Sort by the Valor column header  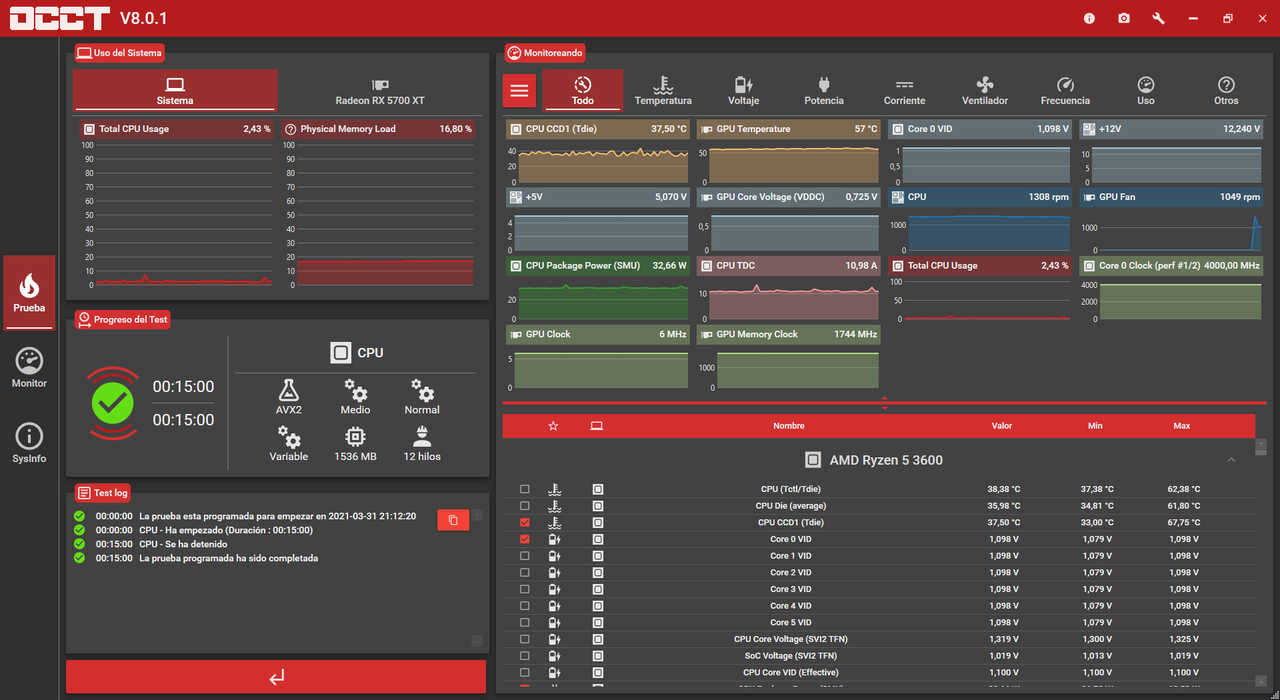pyautogui.click(x=1002, y=426)
